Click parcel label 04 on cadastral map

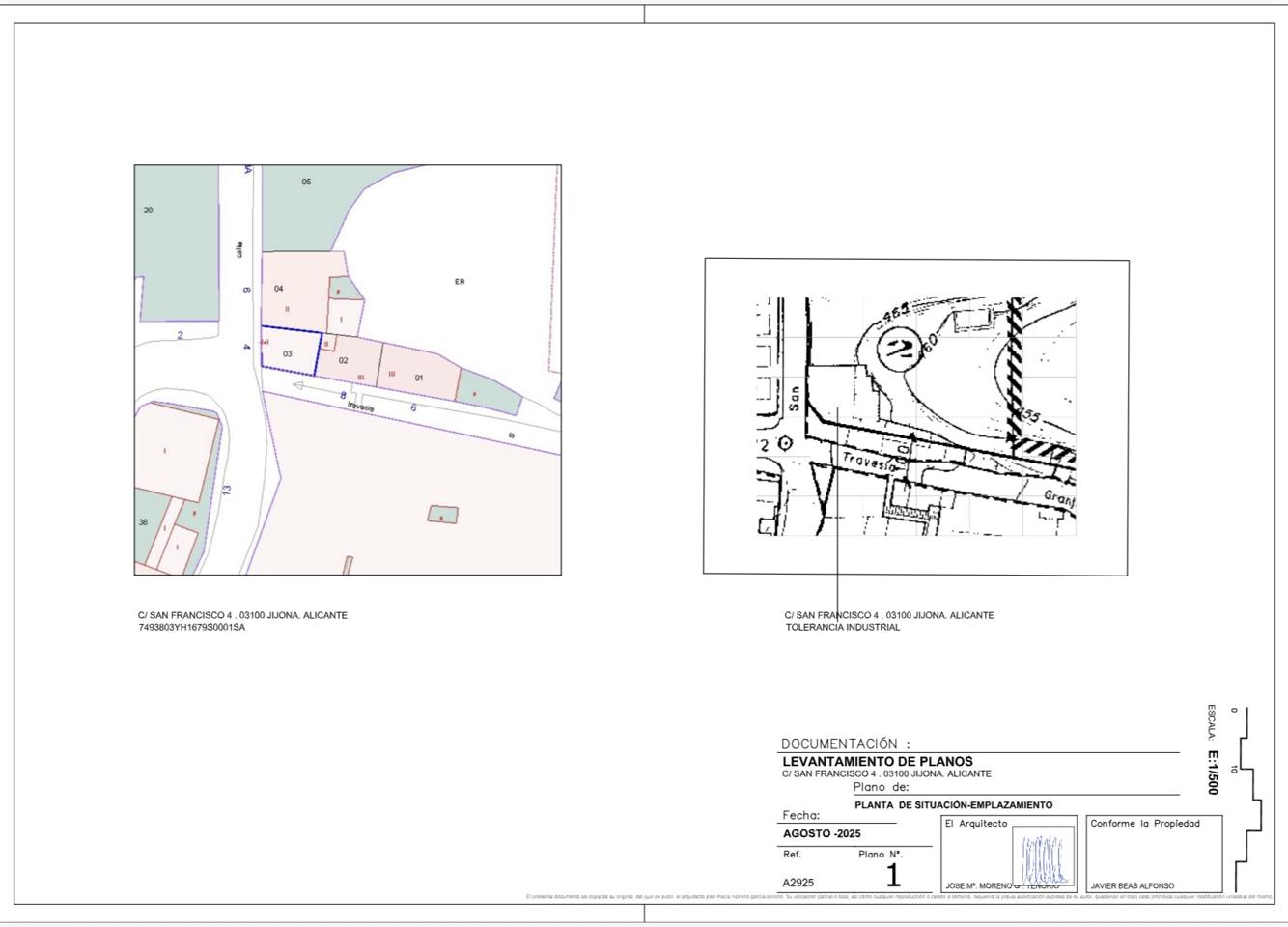point(279,289)
